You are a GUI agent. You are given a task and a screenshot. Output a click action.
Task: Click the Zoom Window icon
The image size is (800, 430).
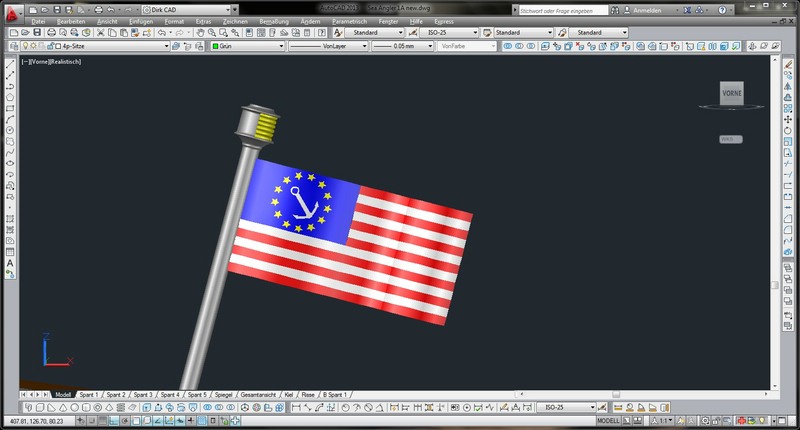click(223, 33)
